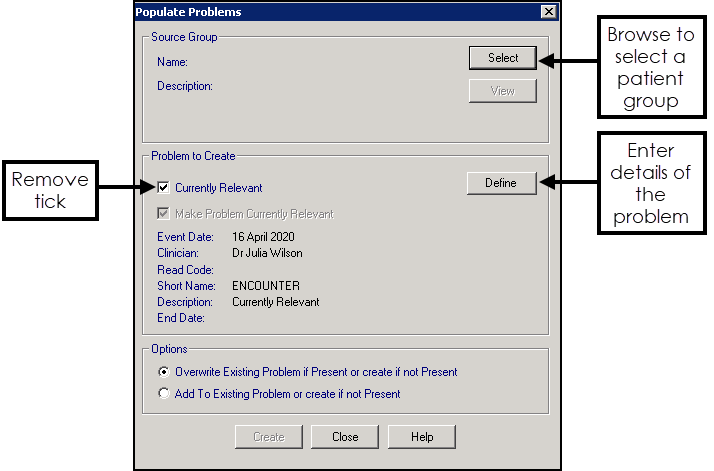Click the Name label in Source Group
The width and height of the screenshot is (714, 471).
pos(172,62)
